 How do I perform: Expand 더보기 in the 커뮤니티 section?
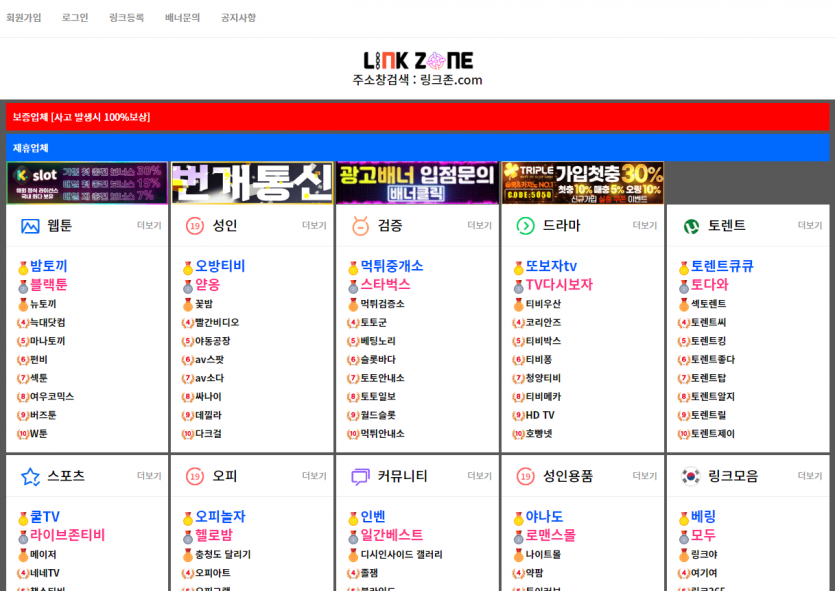tap(479, 476)
